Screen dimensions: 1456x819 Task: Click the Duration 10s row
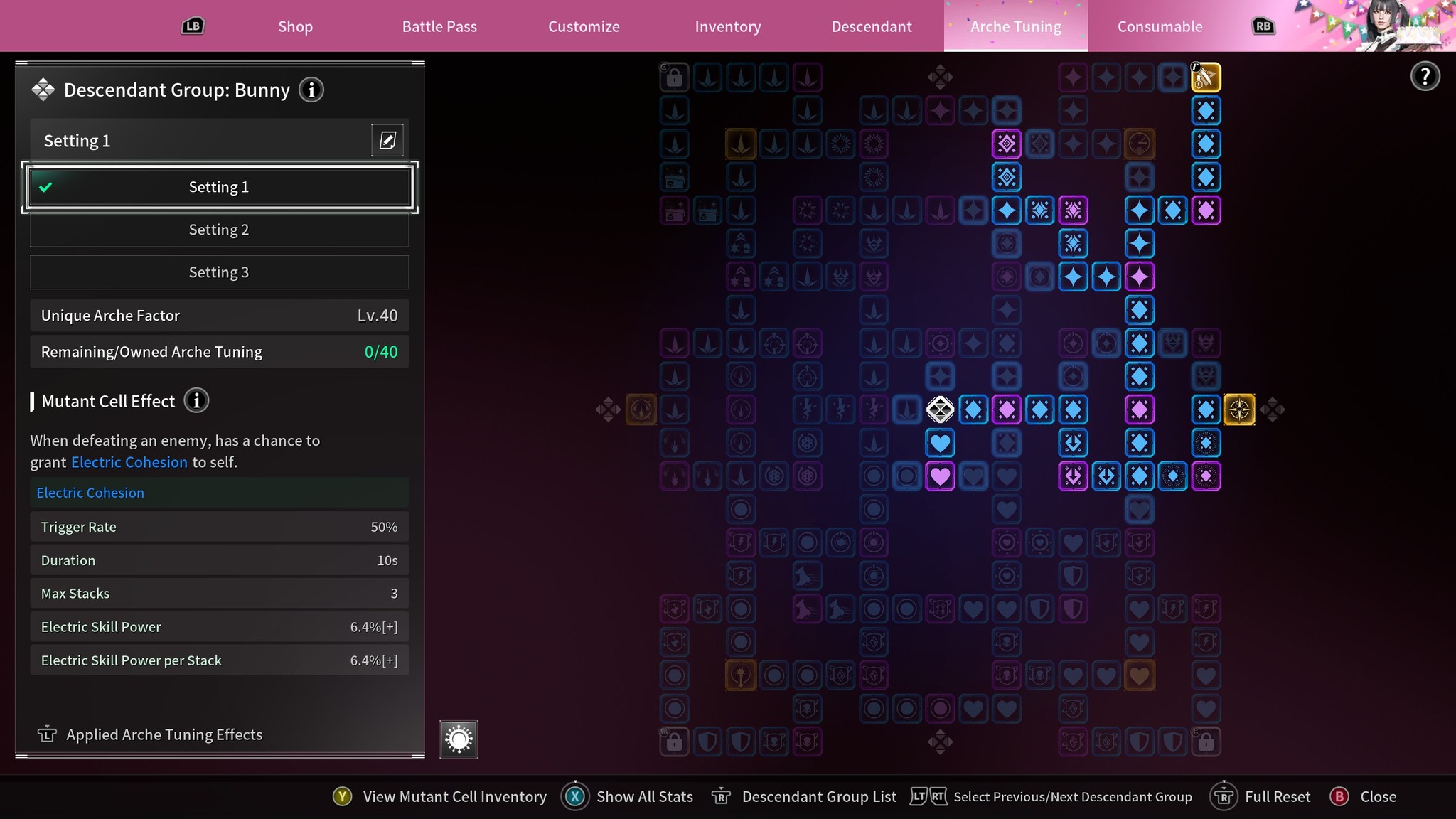coord(220,560)
